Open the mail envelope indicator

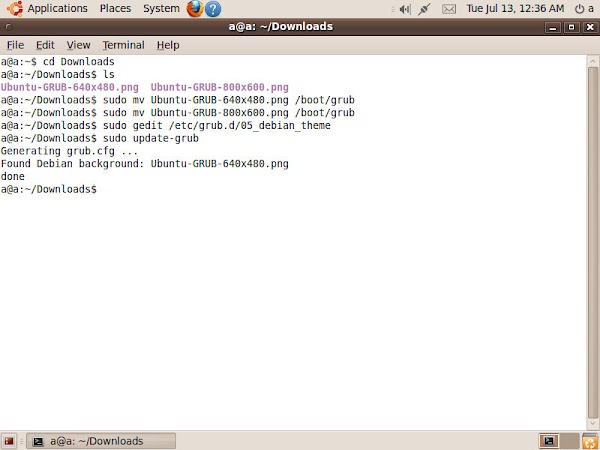tap(448, 9)
